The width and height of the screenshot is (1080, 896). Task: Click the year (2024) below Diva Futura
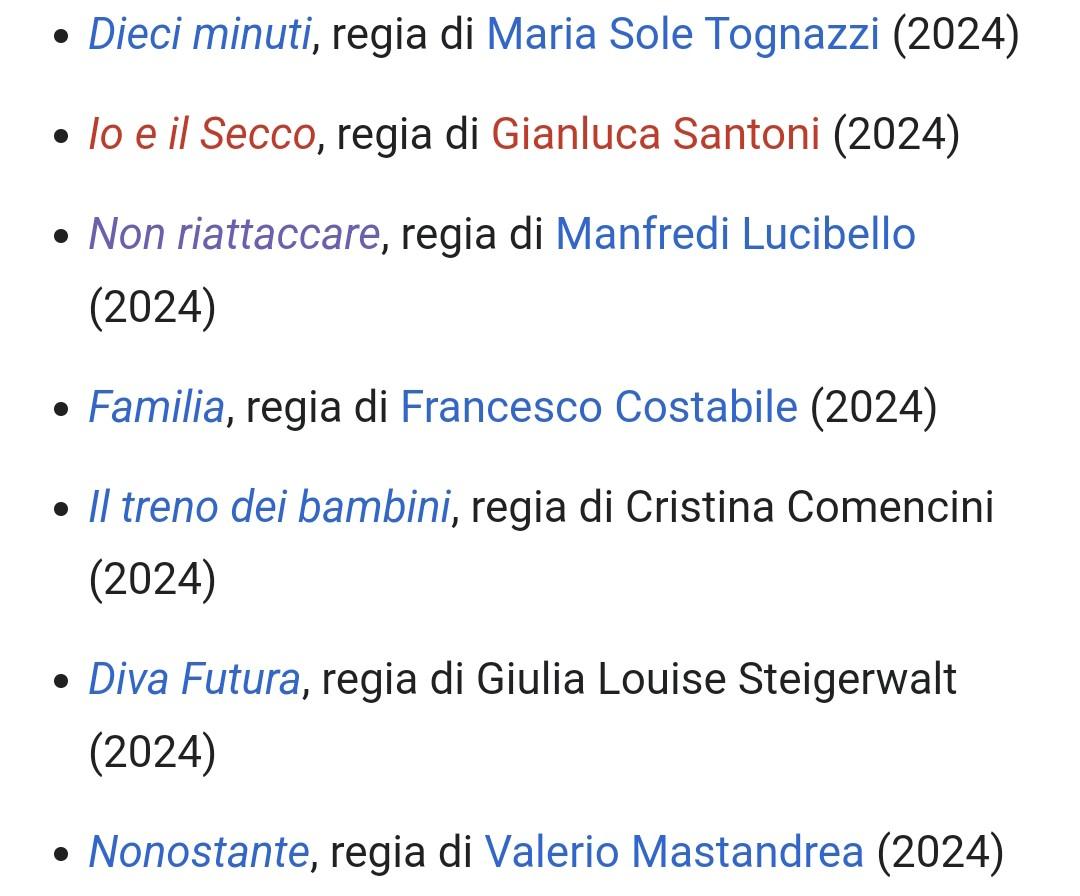click(x=152, y=751)
